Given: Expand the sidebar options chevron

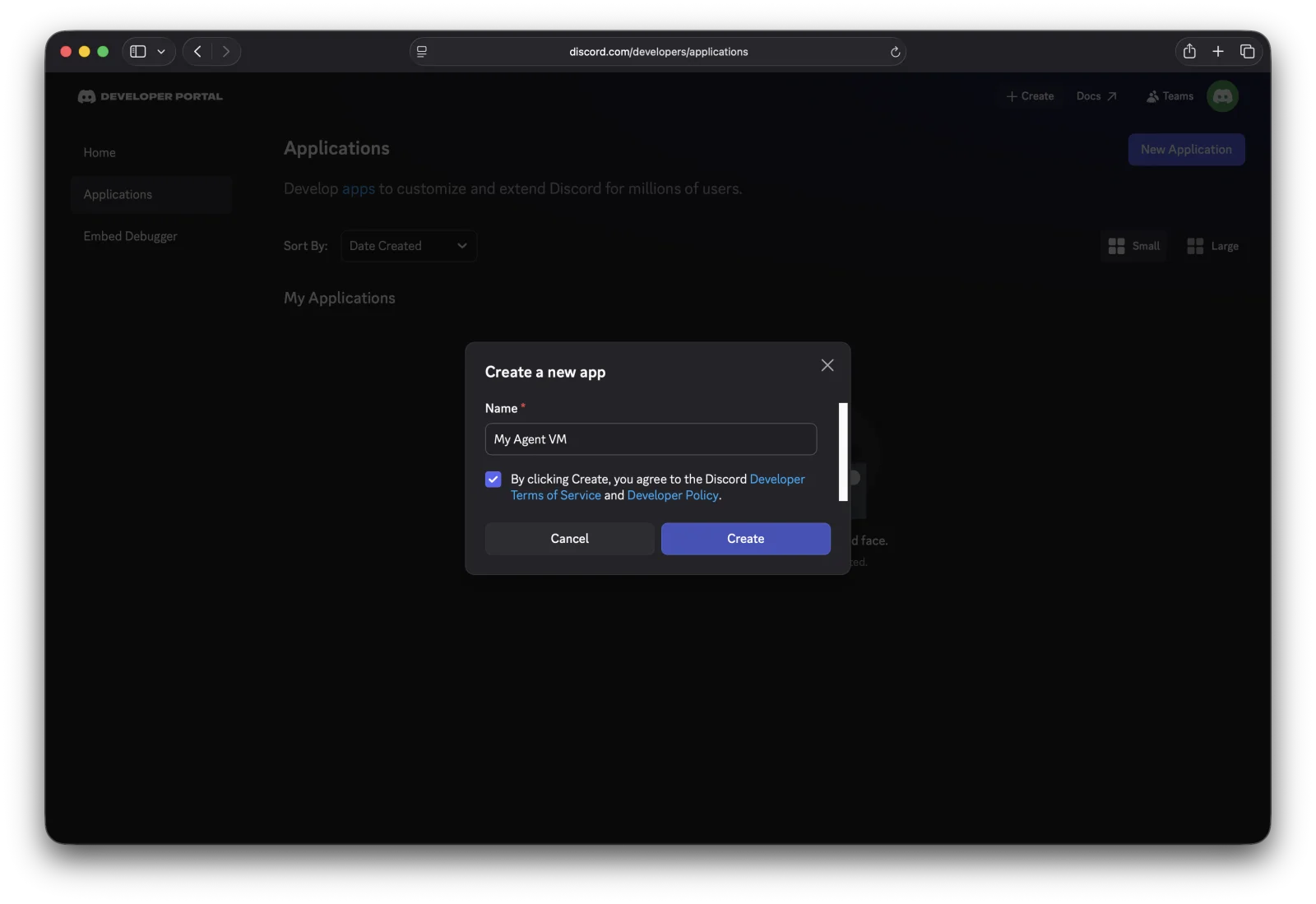Looking at the screenshot, I should click(161, 52).
